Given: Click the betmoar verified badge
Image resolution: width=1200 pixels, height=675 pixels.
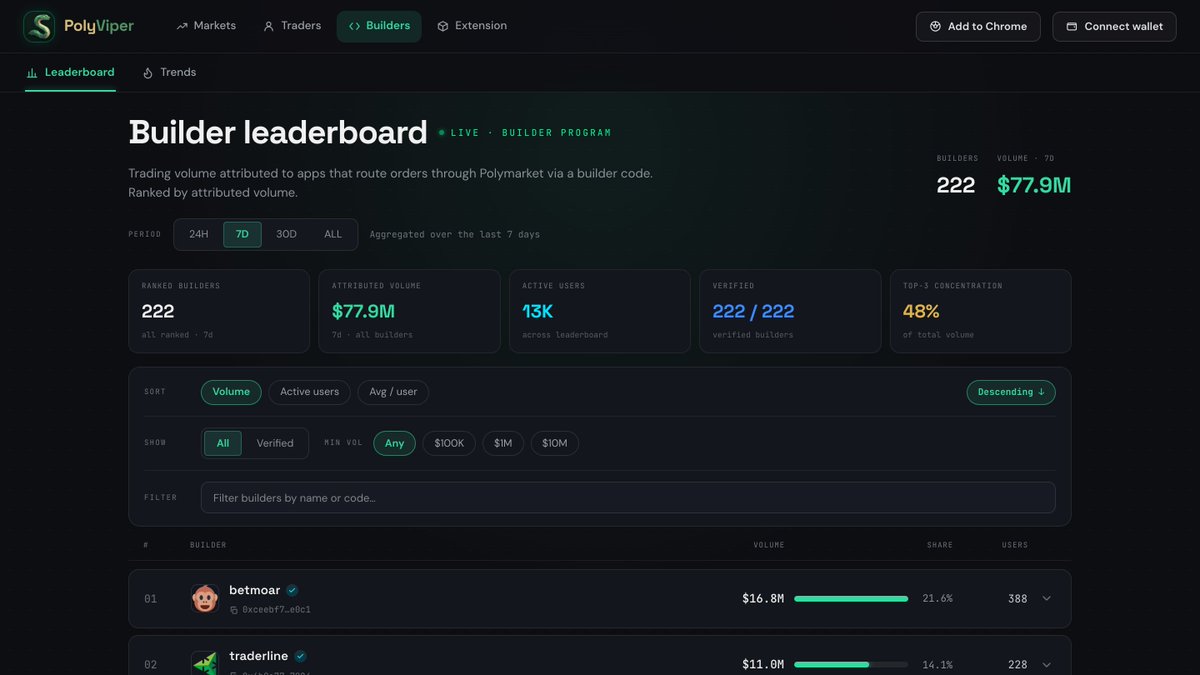Looking at the screenshot, I should coord(292,591).
